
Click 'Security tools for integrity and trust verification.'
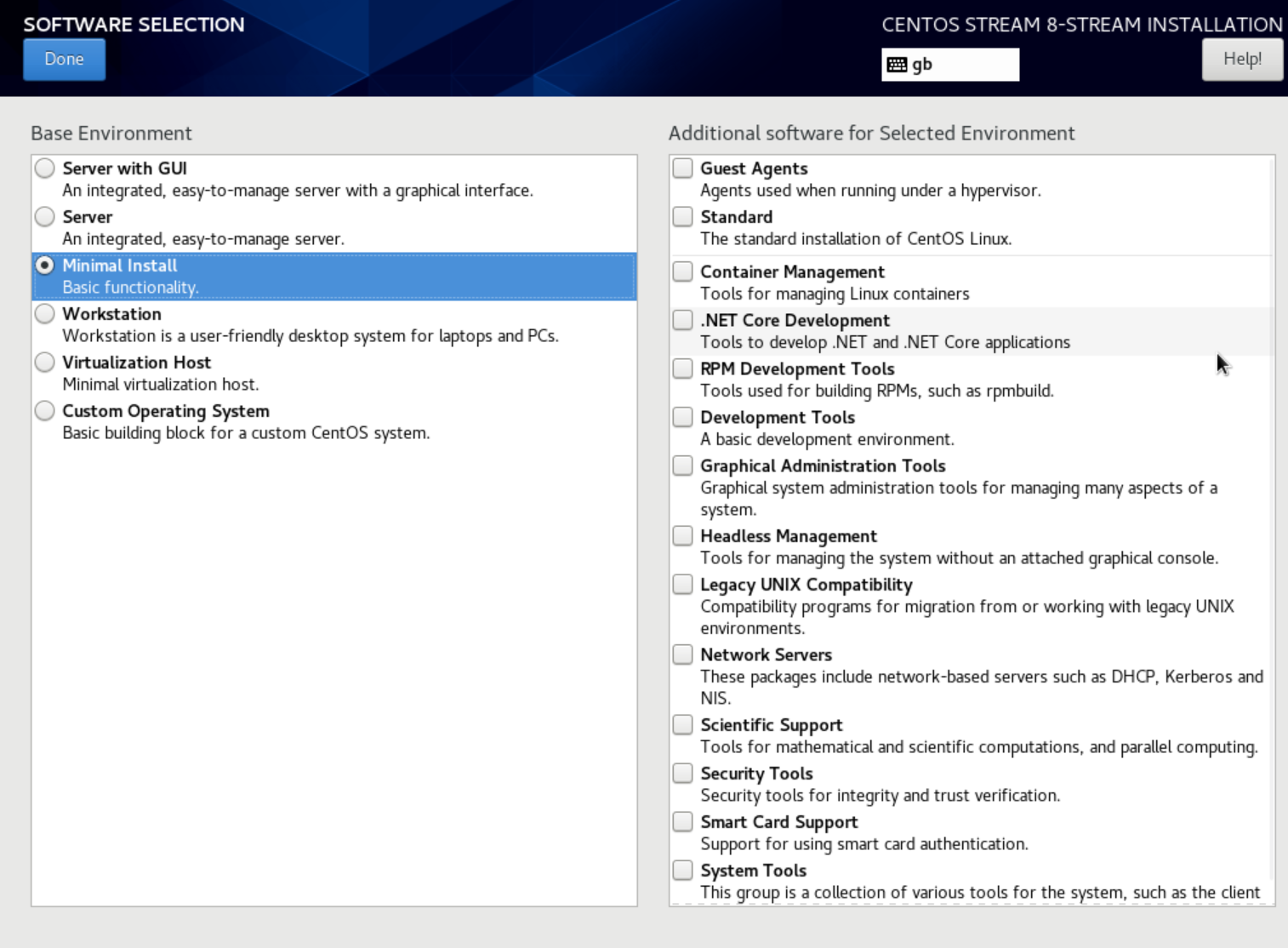point(881,796)
